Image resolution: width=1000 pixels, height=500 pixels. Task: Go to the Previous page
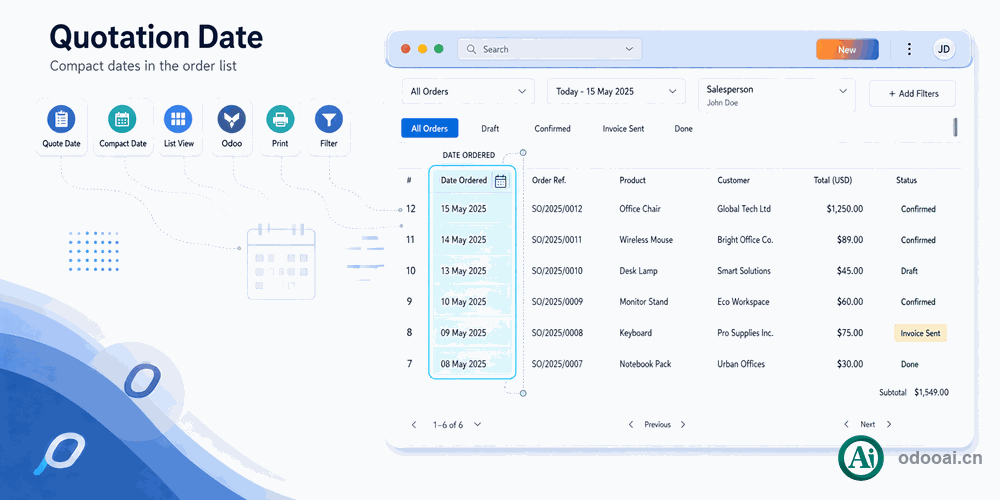point(657,425)
